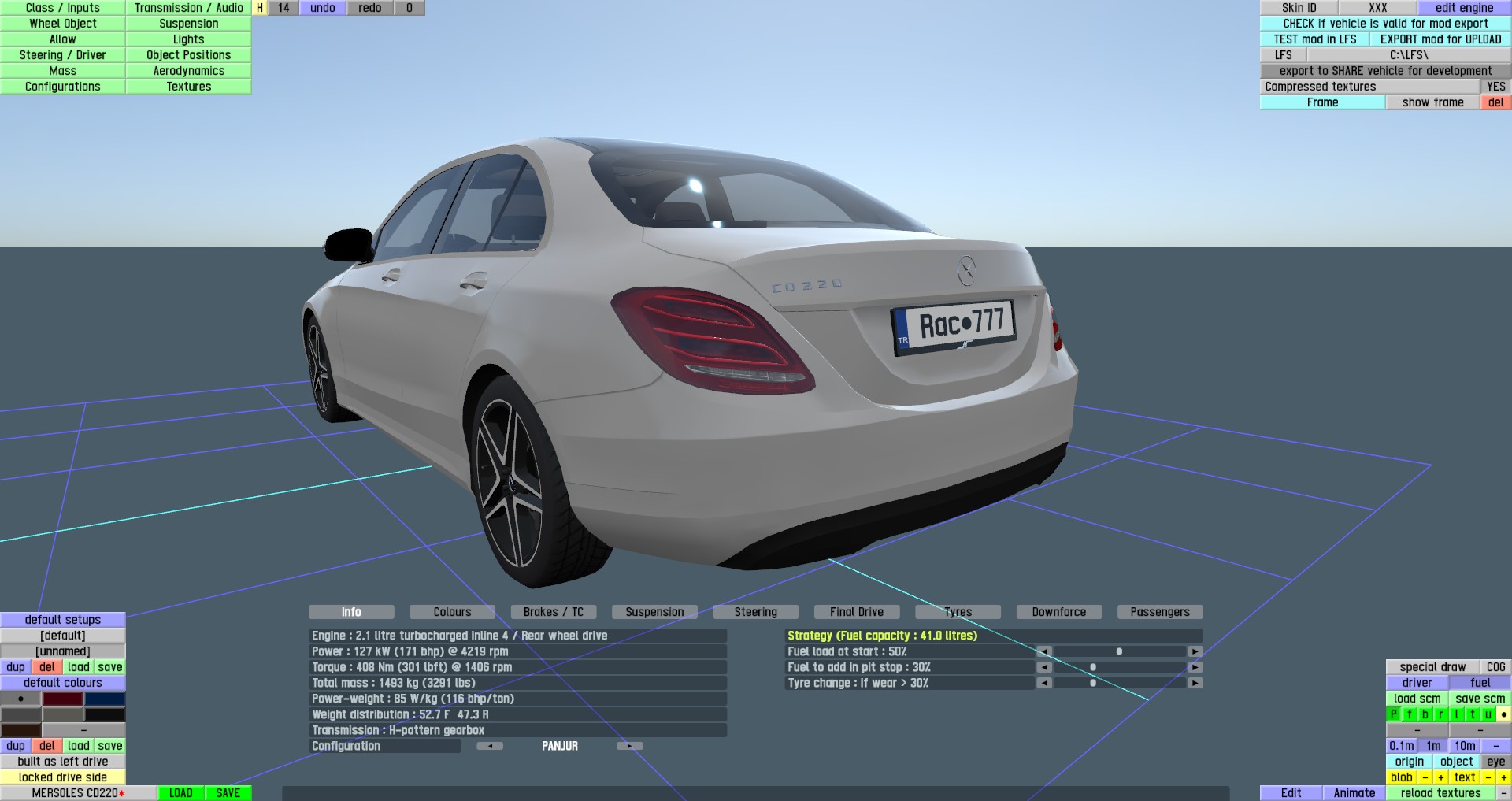This screenshot has height=801, width=1512.
Task: Select the navy blue default colour swatch
Action: 105,699
